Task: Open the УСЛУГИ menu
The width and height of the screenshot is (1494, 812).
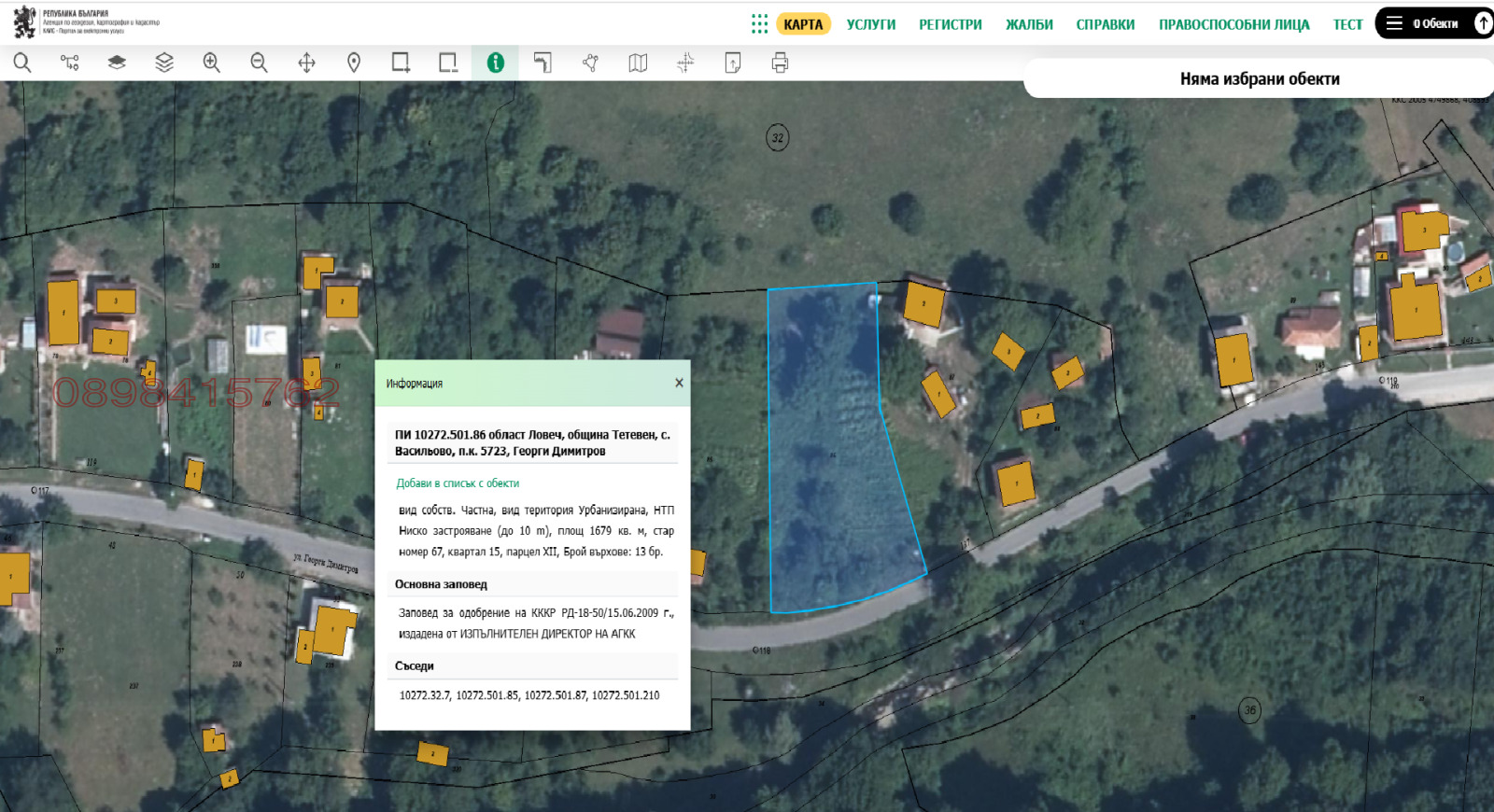Action: point(870,24)
